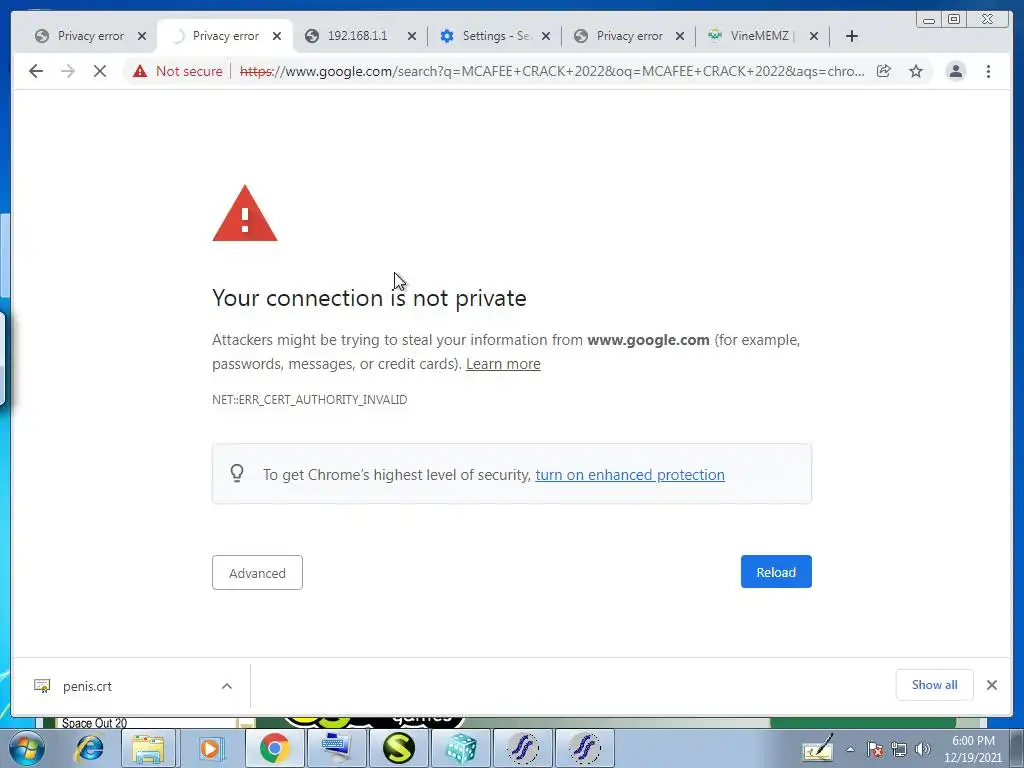Open the volume speaker tray icon
This screenshot has height=768, width=1024.
[x=923, y=749]
